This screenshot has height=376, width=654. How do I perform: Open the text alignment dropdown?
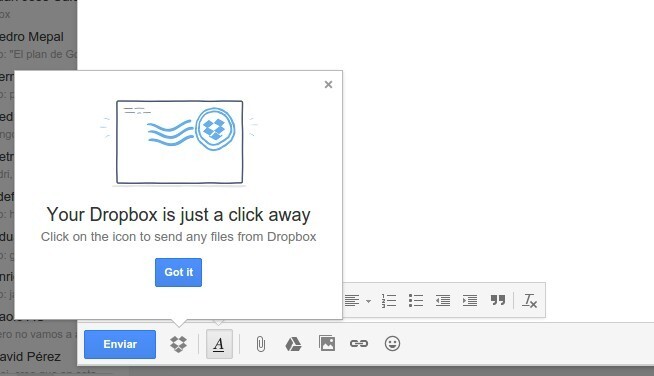pyautogui.click(x=357, y=300)
